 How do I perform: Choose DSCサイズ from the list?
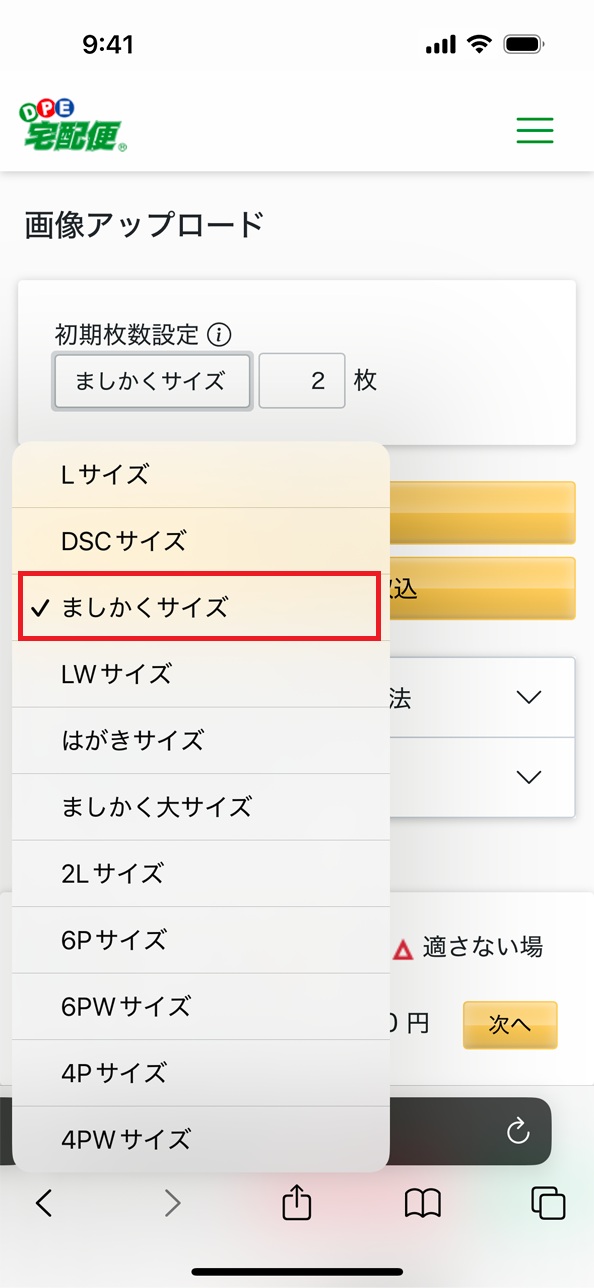(200, 541)
